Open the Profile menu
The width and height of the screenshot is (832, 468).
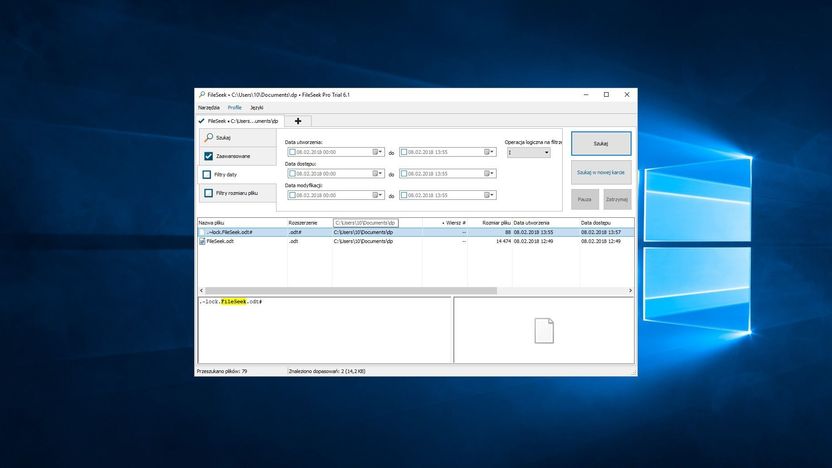(235, 108)
